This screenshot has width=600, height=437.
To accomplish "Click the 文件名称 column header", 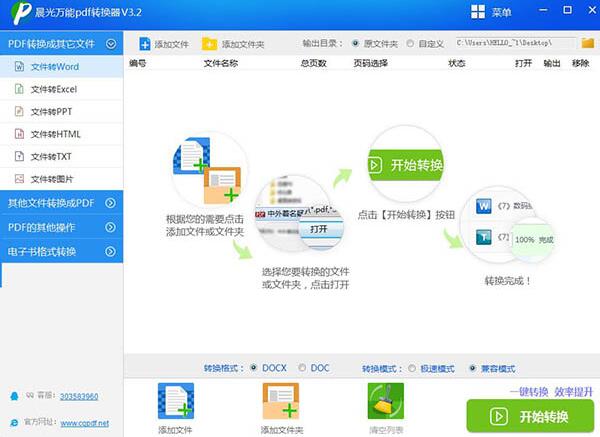I will point(220,63).
